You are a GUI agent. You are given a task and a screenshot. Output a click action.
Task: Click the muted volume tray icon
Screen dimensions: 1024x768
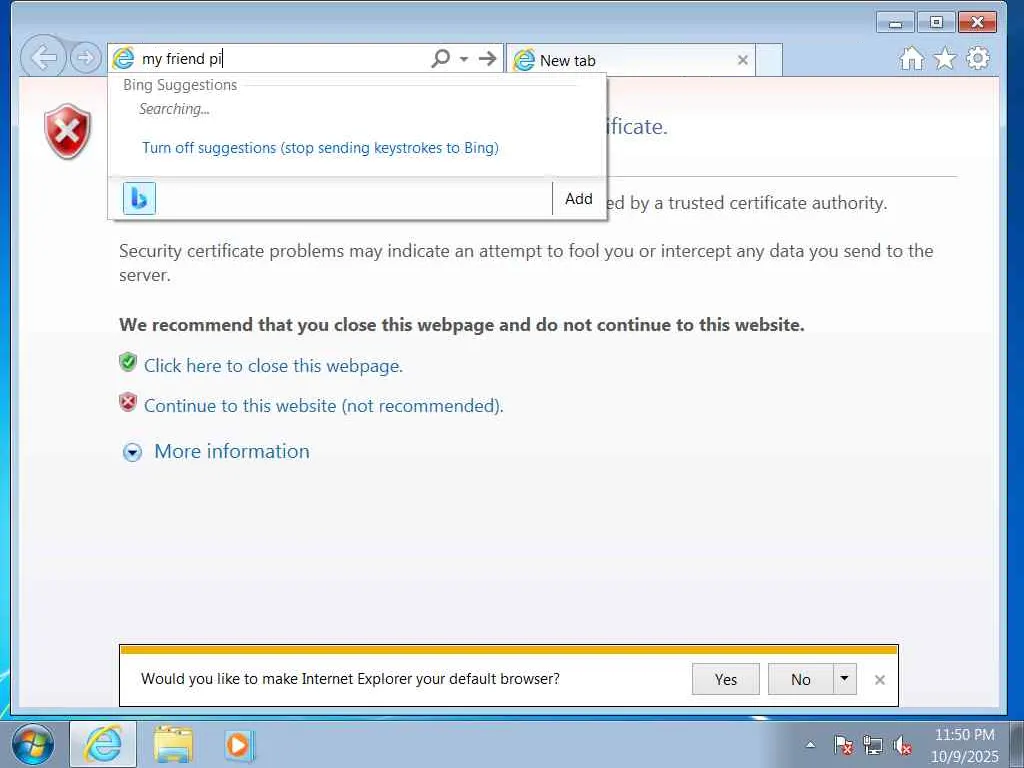point(903,745)
